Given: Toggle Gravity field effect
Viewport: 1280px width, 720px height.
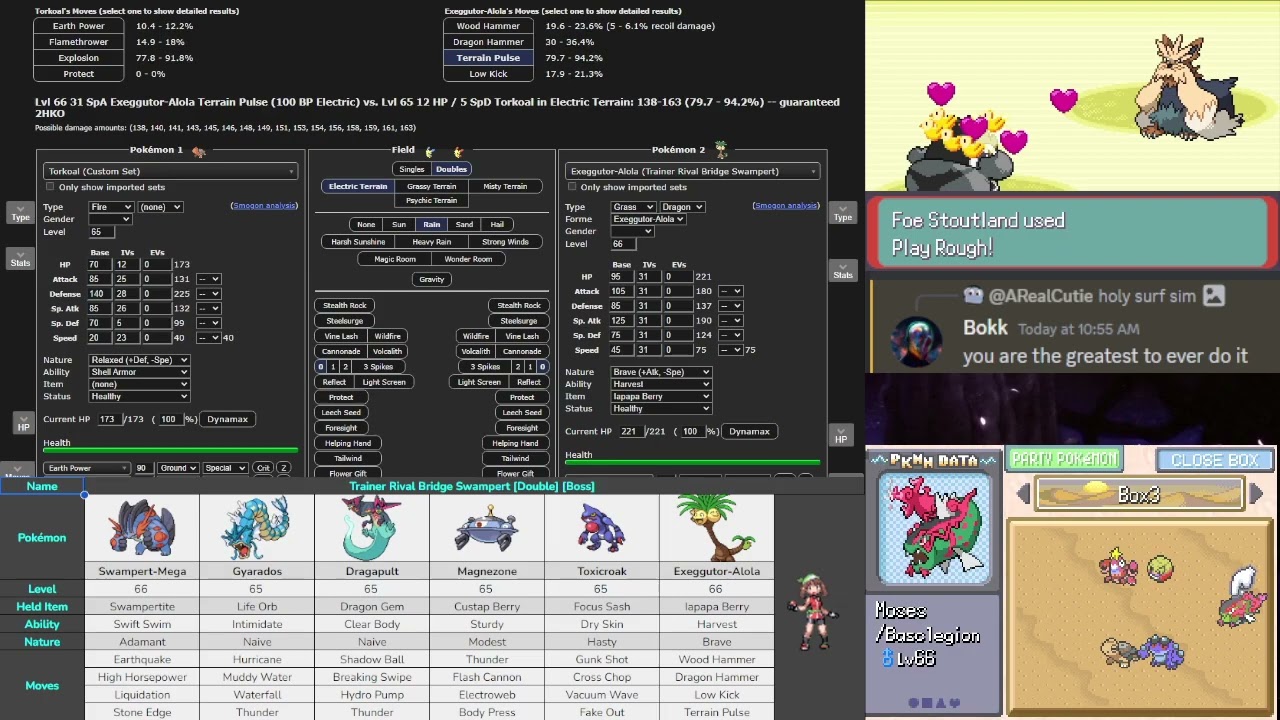Looking at the screenshot, I should [432, 279].
